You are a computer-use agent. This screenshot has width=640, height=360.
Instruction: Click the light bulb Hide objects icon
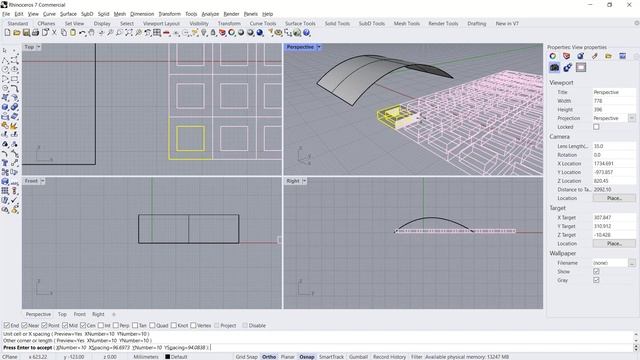tap(204, 33)
